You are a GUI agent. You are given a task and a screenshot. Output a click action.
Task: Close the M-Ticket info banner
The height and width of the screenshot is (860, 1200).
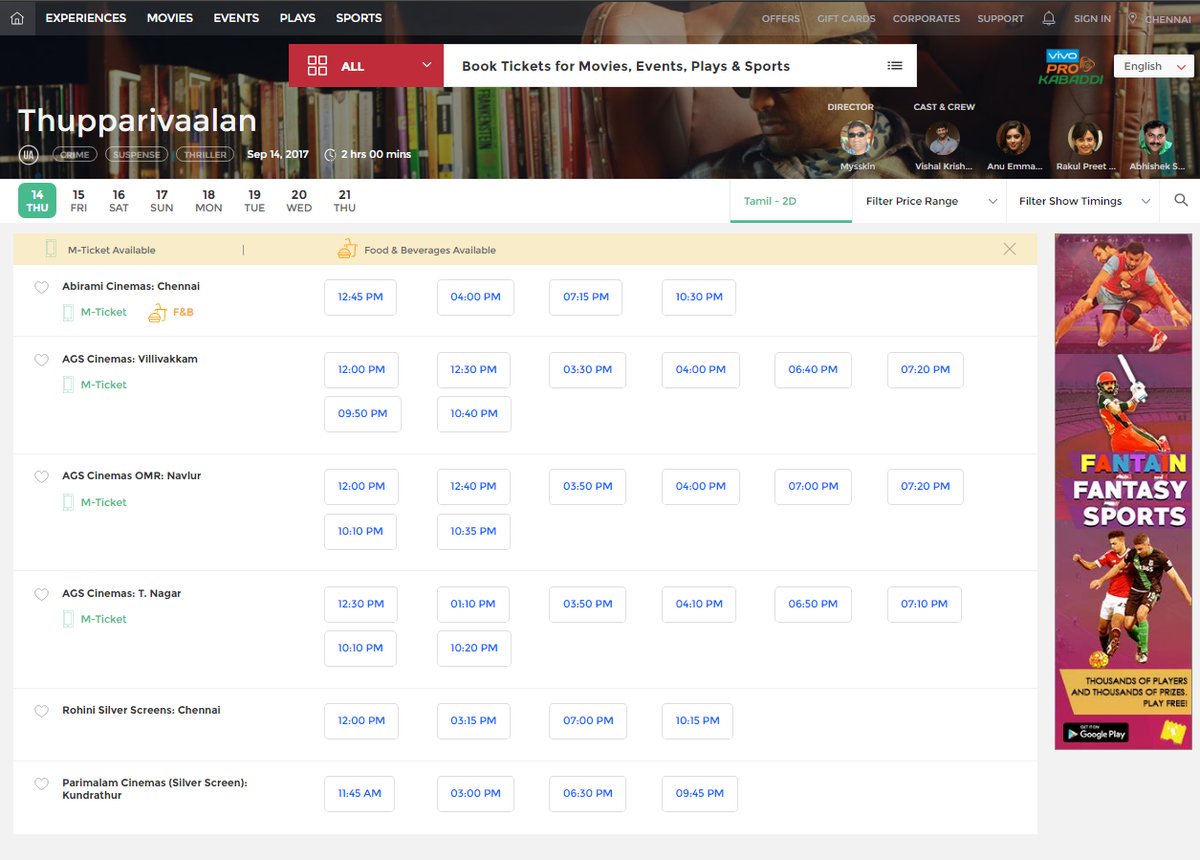tap(1009, 249)
